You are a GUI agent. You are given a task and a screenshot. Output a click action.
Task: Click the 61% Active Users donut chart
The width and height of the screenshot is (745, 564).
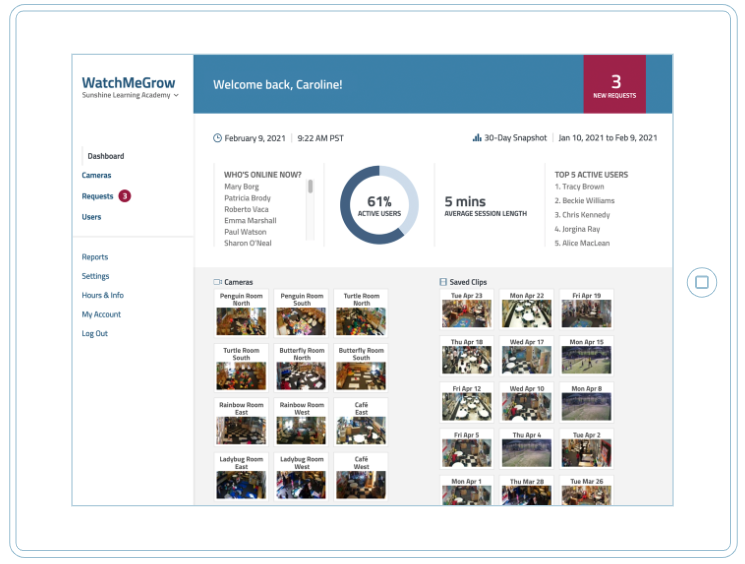[379, 205]
